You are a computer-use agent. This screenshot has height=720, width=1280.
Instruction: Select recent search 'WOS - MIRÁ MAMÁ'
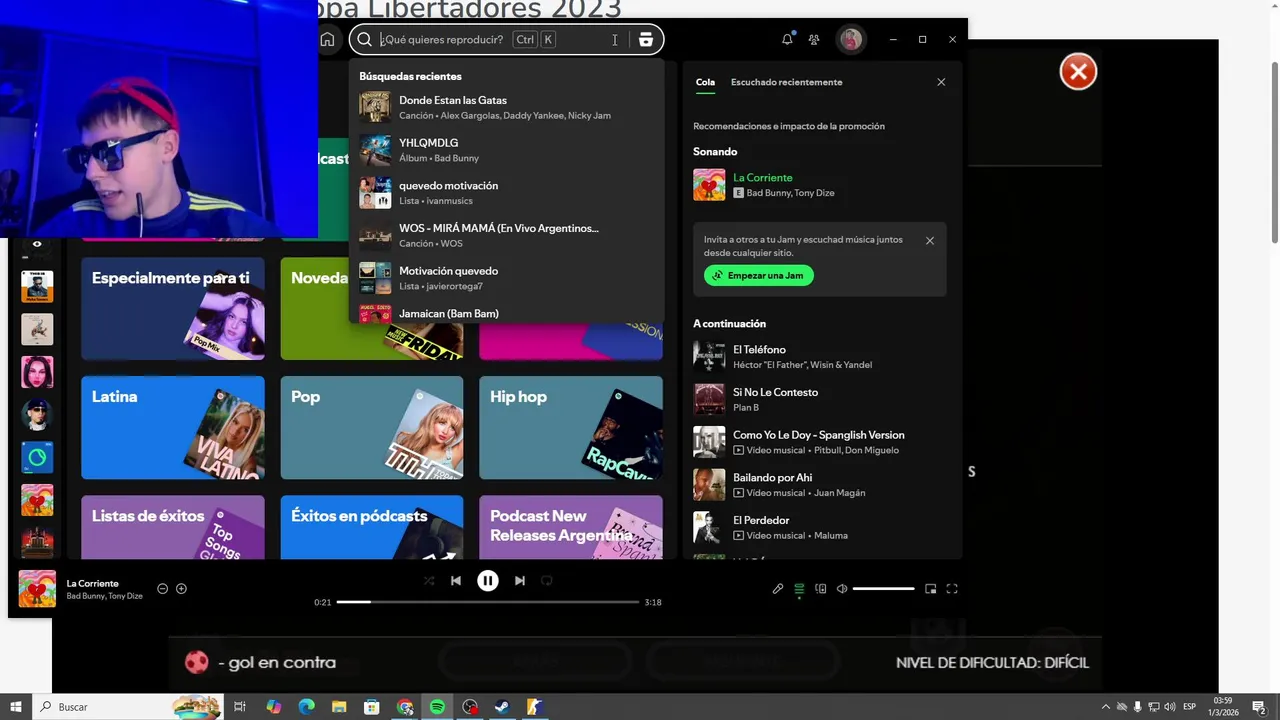(506, 235)
